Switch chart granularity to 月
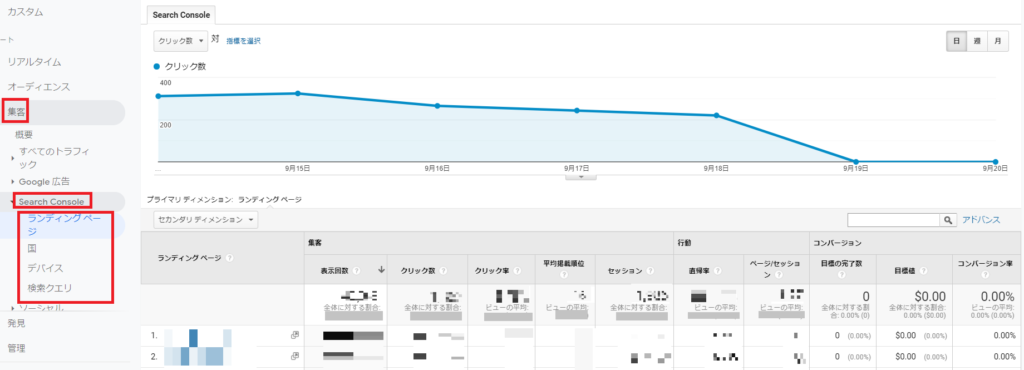1024x370 pixels. 997,40
